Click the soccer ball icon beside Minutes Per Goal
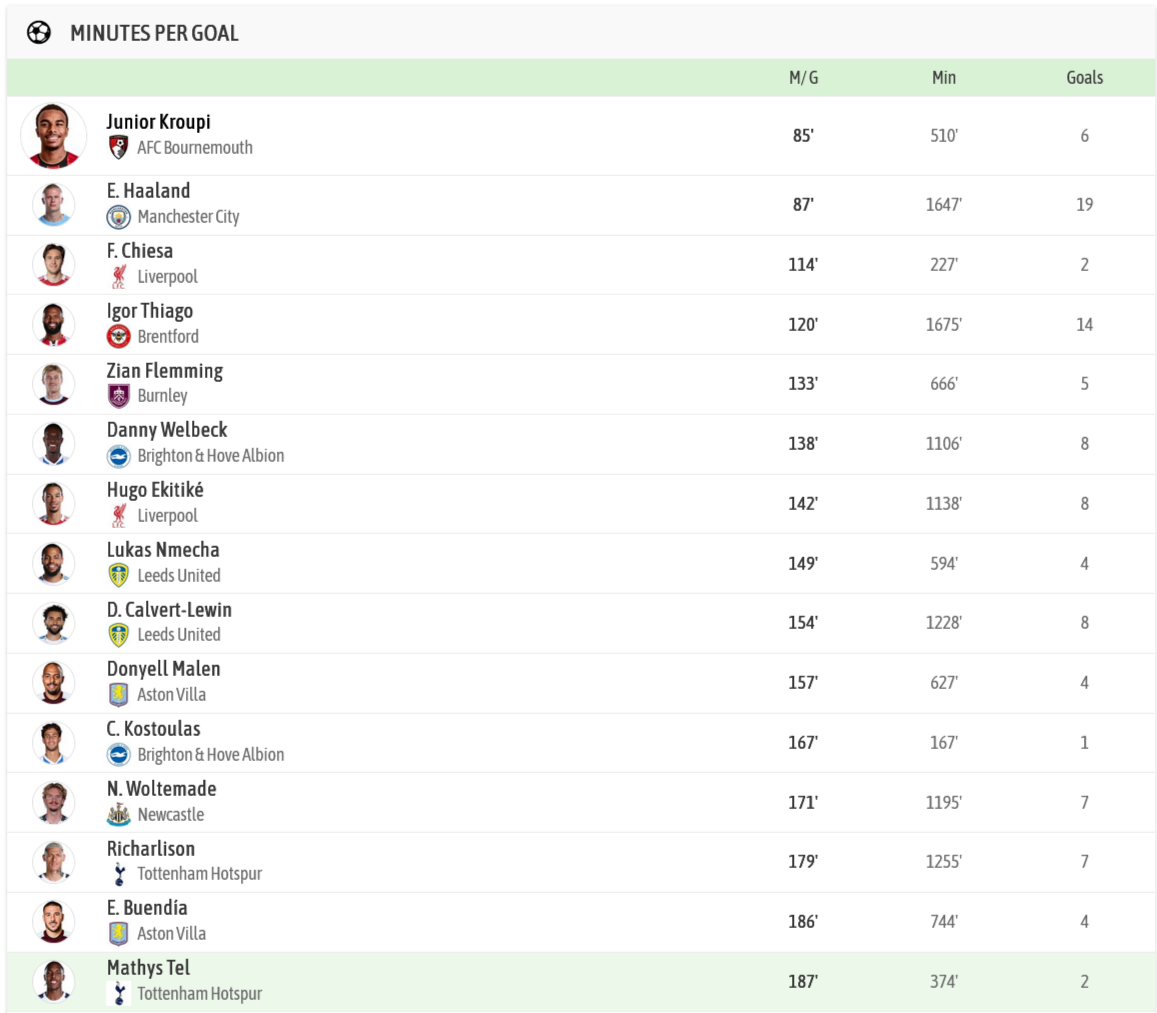Viewport: 1157px width, 1013px height. click(39, 32)
